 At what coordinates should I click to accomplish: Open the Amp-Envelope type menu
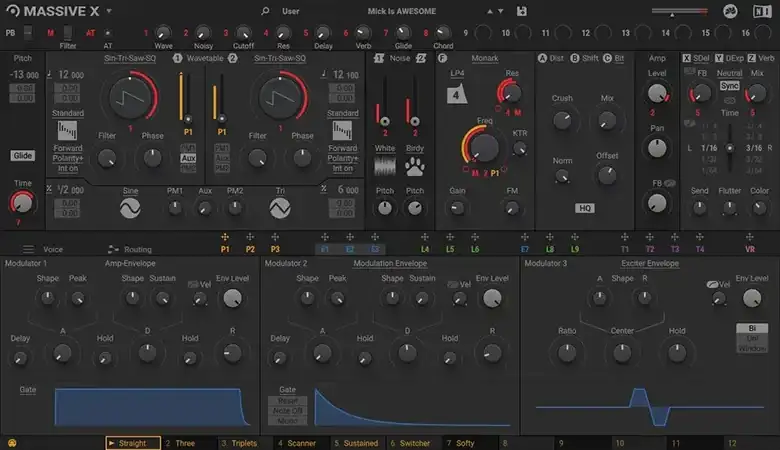130,263
